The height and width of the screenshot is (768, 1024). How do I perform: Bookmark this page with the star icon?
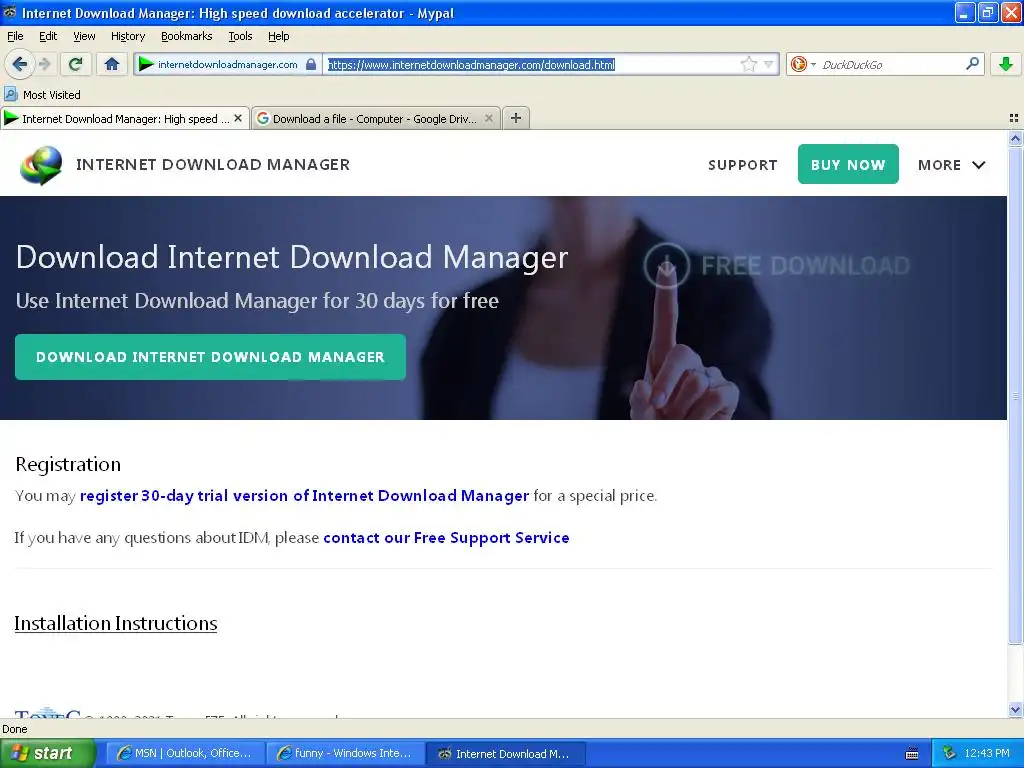(748, 64)
